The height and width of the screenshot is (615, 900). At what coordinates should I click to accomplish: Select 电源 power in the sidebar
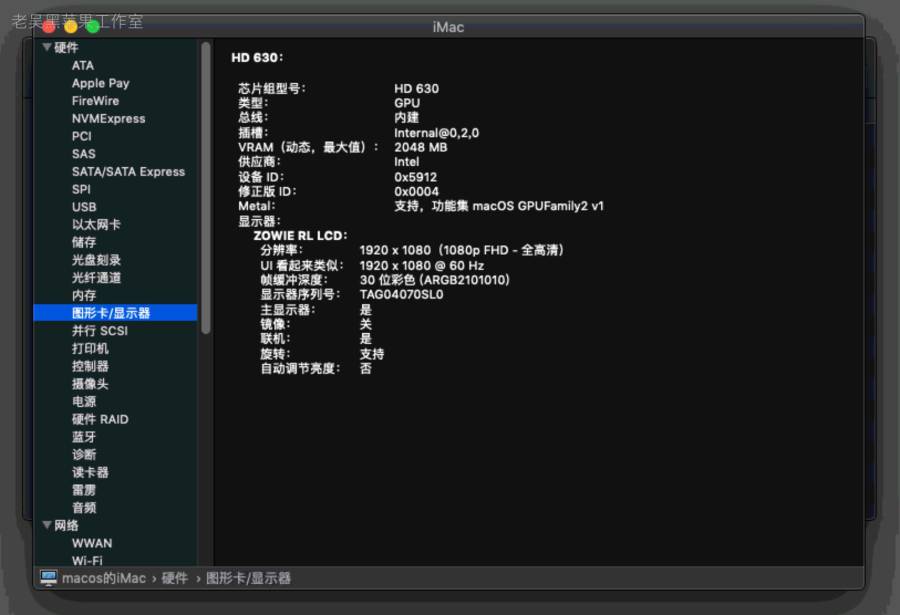click(84, 402)
